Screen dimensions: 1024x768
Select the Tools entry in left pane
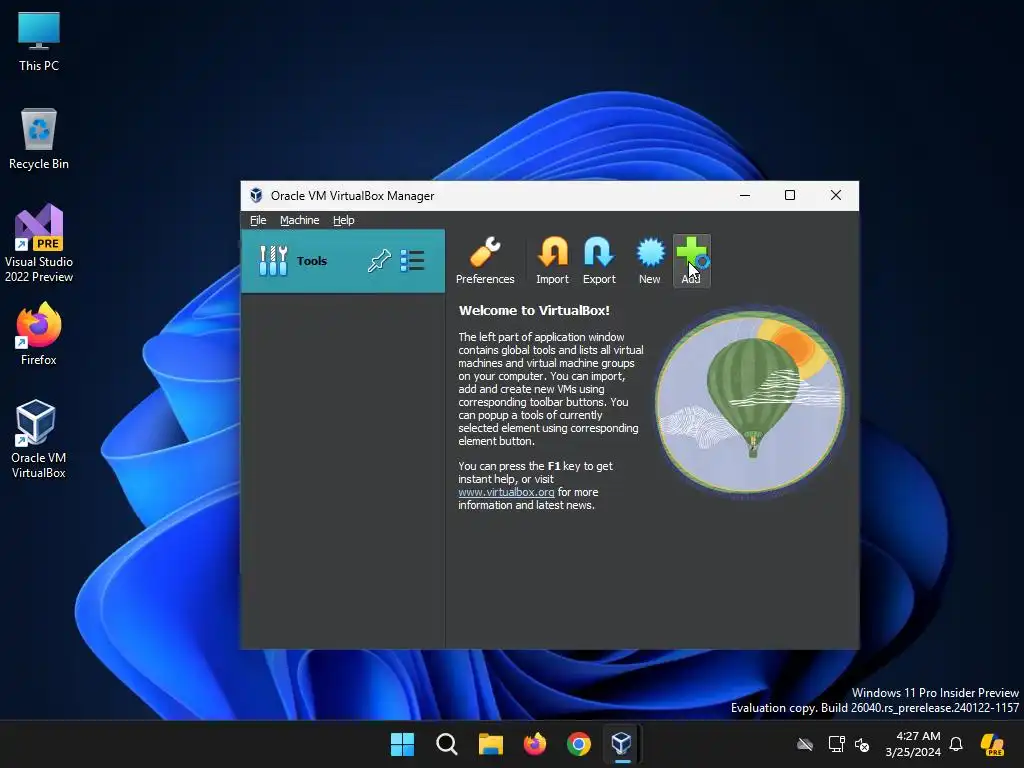[x=343, y=261]
